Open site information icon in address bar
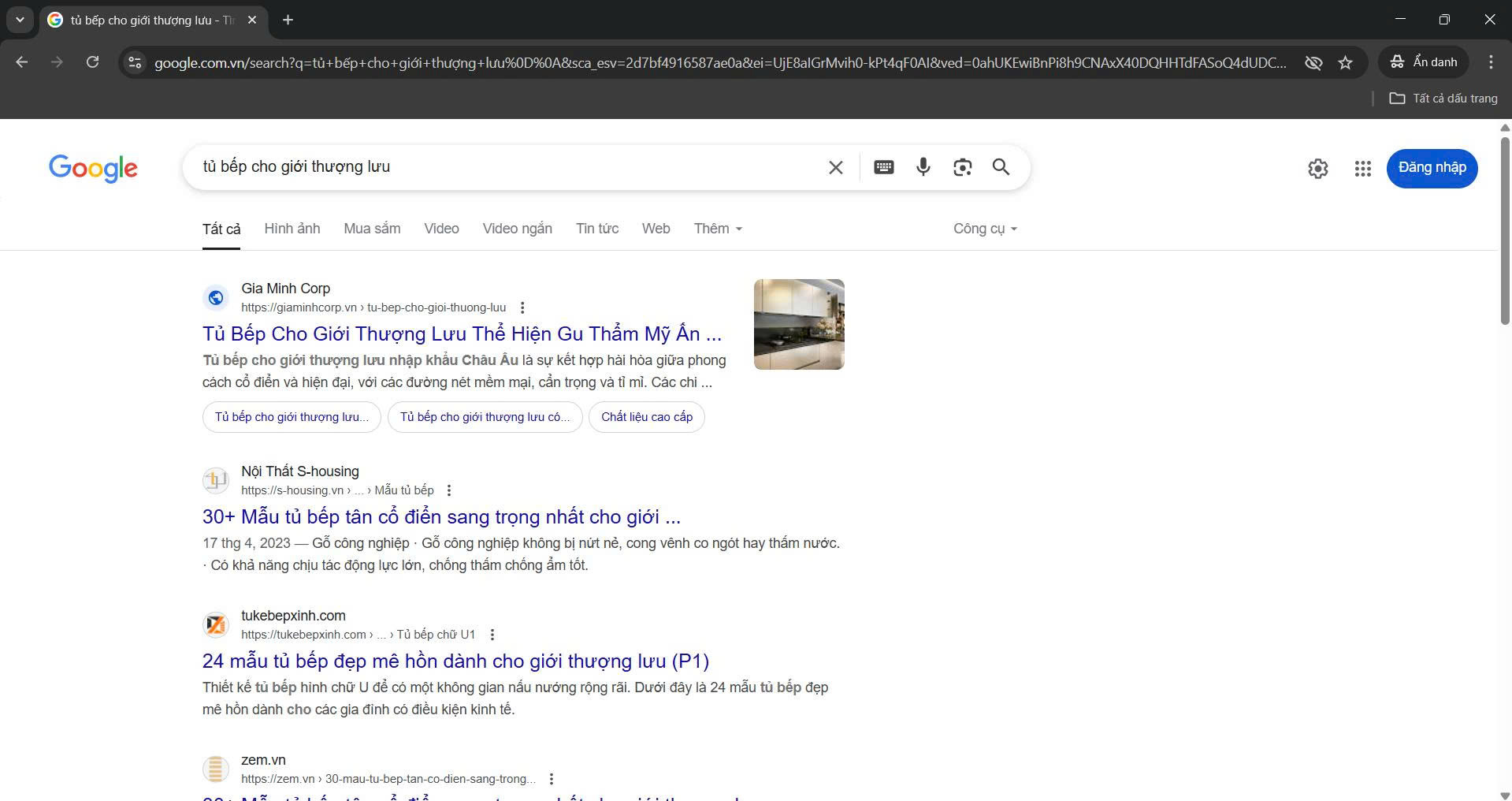The height and width of the screenshot is (801, 1512). (x=135, y=62)
